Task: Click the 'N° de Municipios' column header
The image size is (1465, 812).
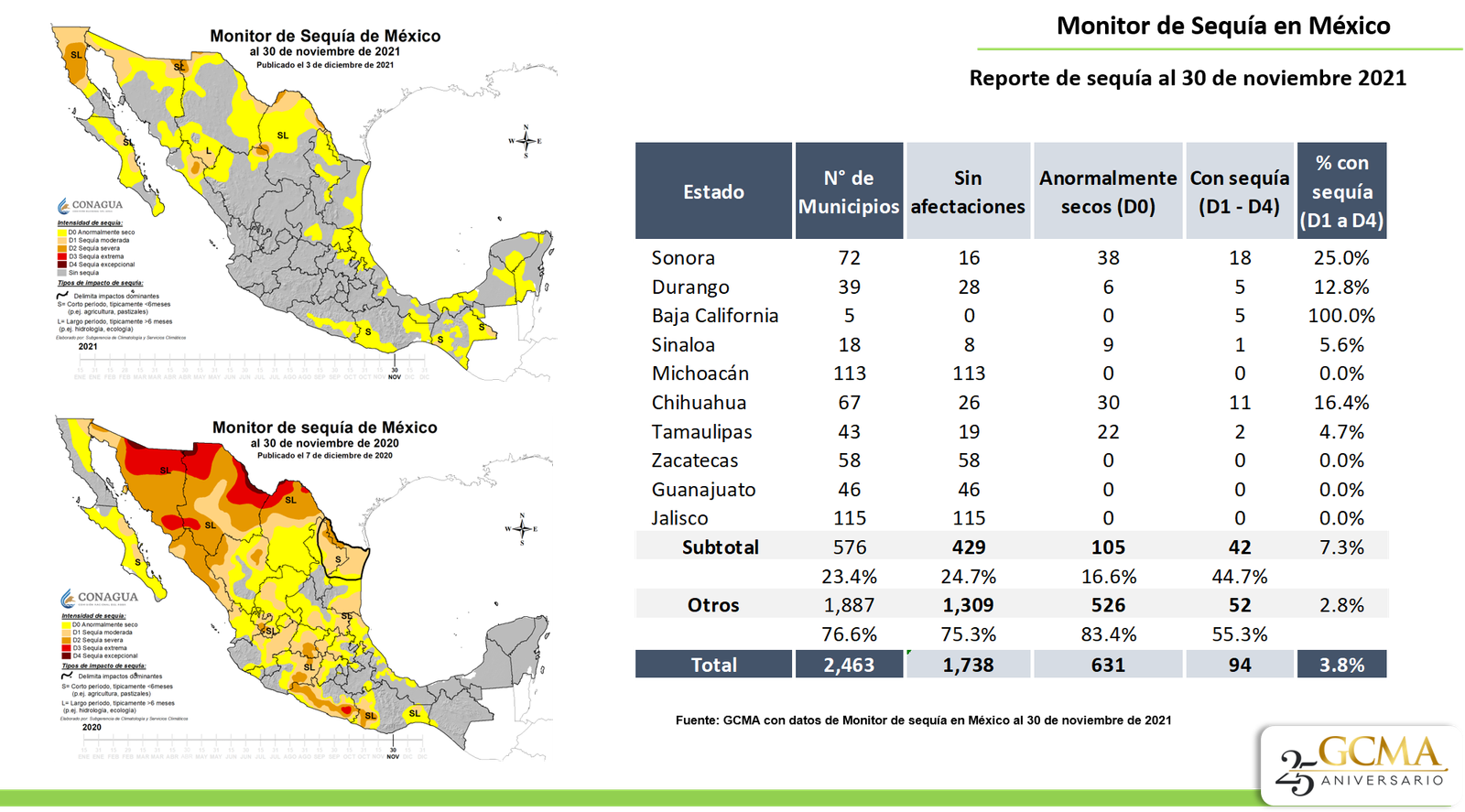Action: (849, 191)
